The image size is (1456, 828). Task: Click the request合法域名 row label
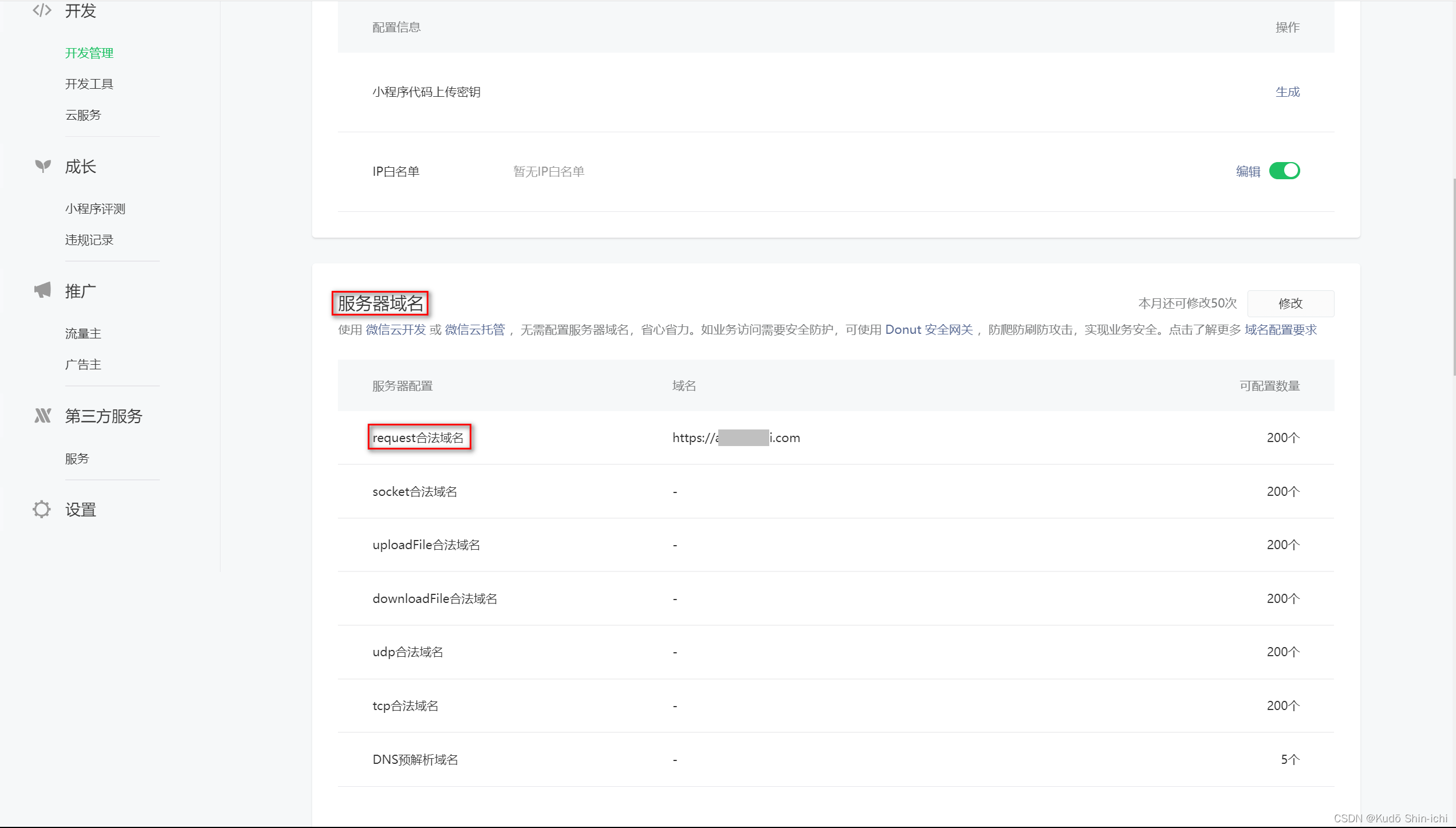point(418,438)
